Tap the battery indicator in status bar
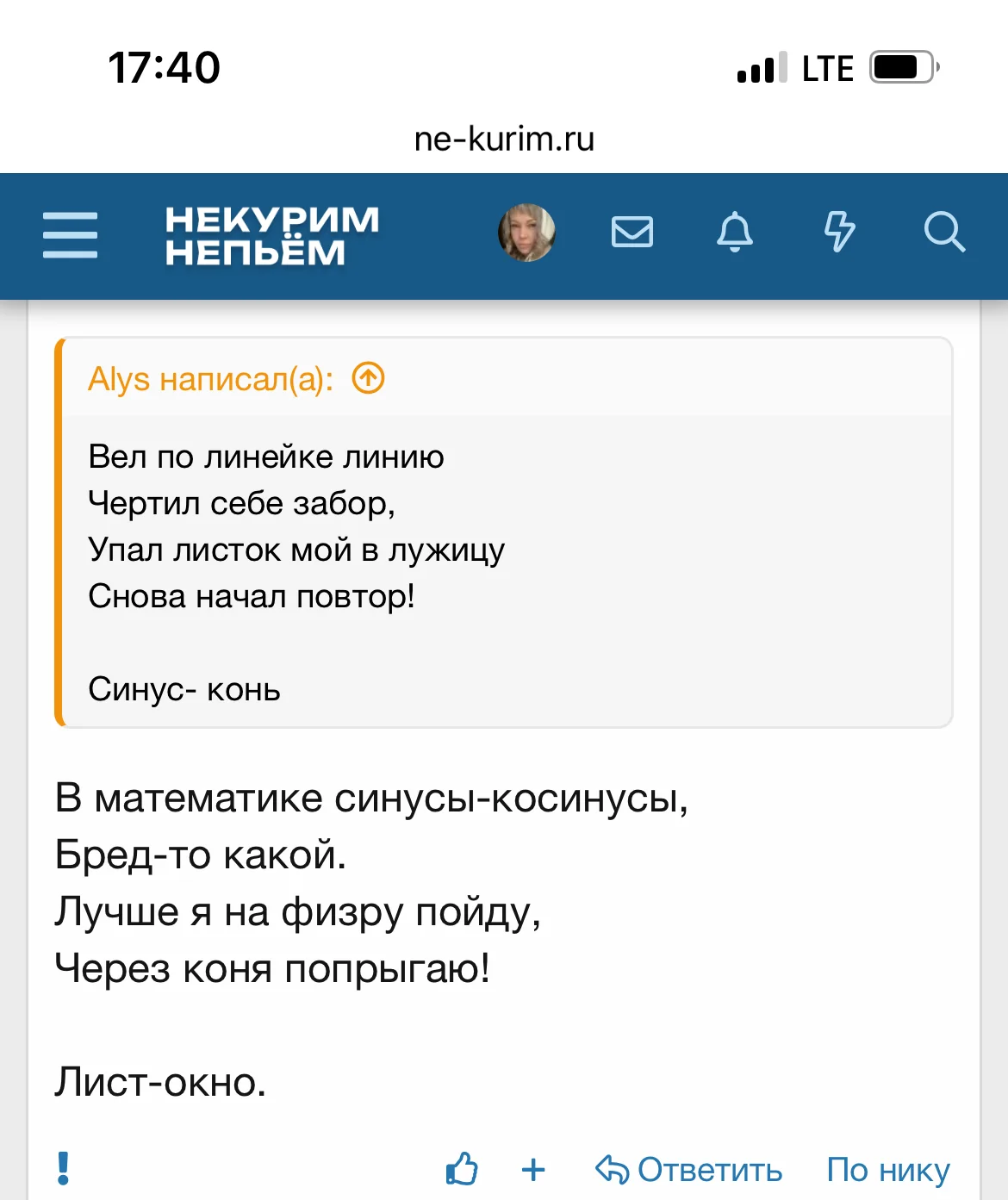1008x1200 pixels. [x=903, y=67]
